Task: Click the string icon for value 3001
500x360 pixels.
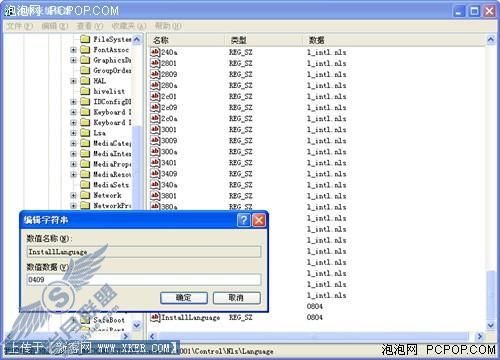Action: [155, 129]
